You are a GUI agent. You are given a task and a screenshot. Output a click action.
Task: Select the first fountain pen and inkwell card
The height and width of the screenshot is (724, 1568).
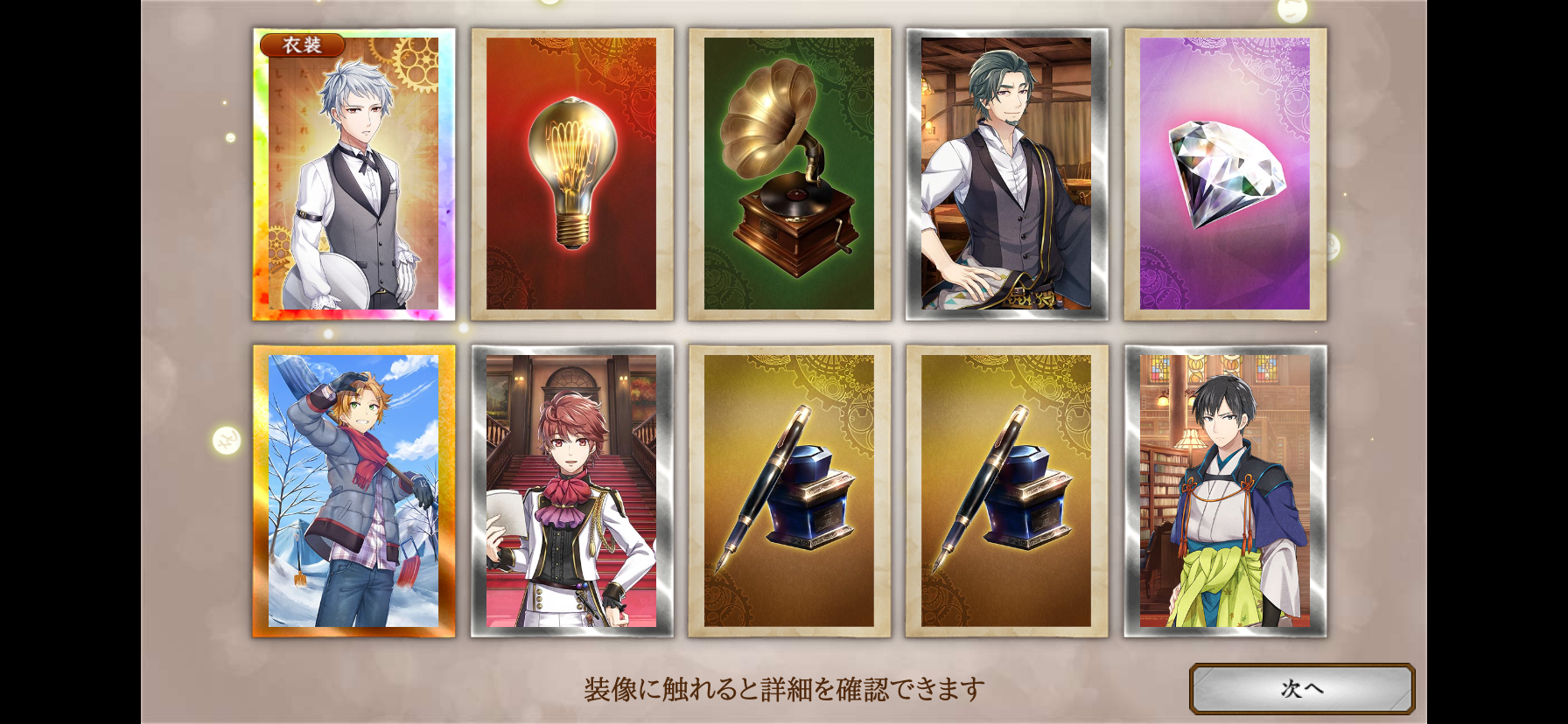[x=789, y=491]
